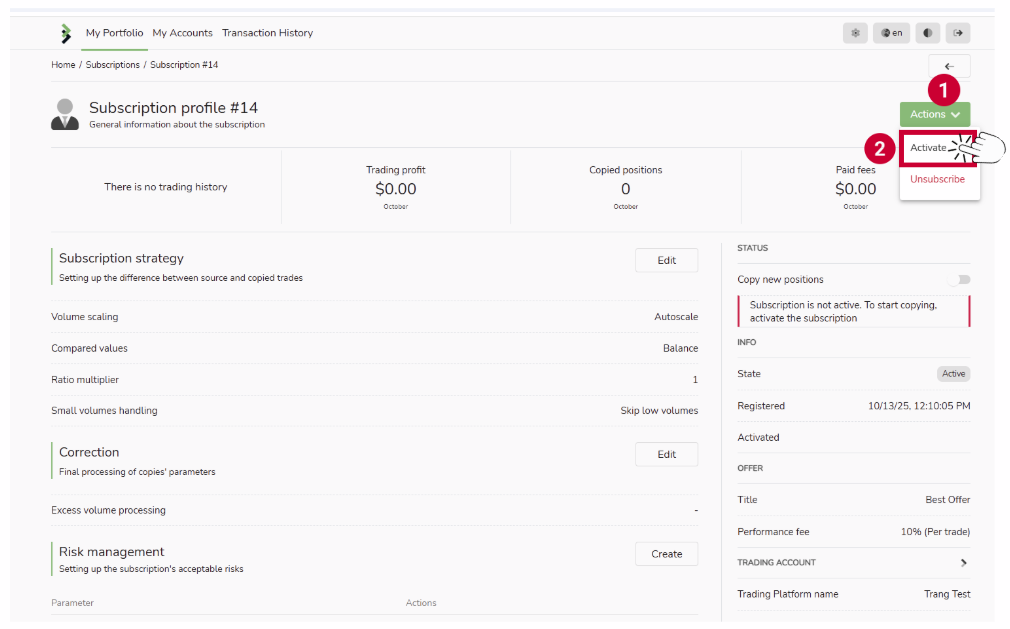Open the 'en' language selector
The image size is (1010, 629).
891,33
